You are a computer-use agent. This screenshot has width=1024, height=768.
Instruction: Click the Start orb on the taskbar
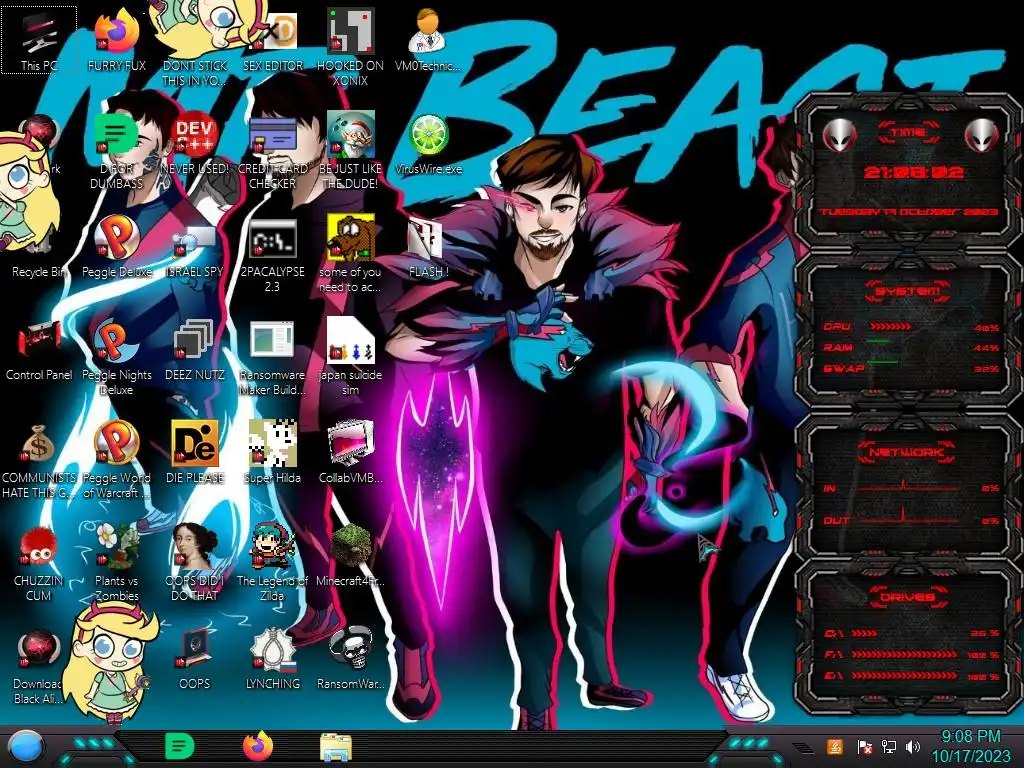tap(26, 748)
